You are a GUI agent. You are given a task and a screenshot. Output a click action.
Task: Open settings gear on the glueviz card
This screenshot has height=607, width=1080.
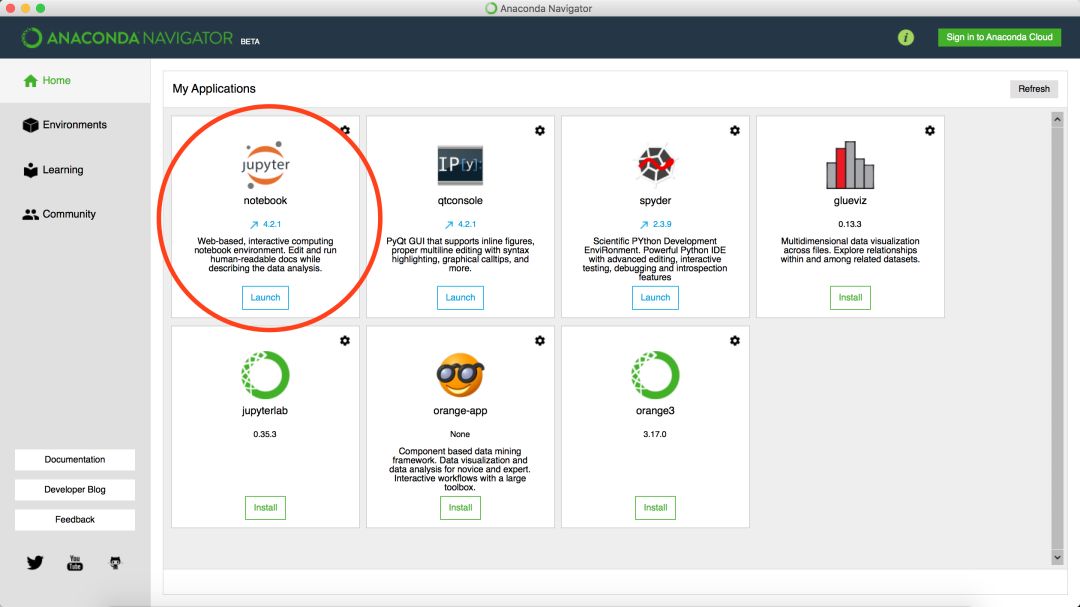(930, 130)
